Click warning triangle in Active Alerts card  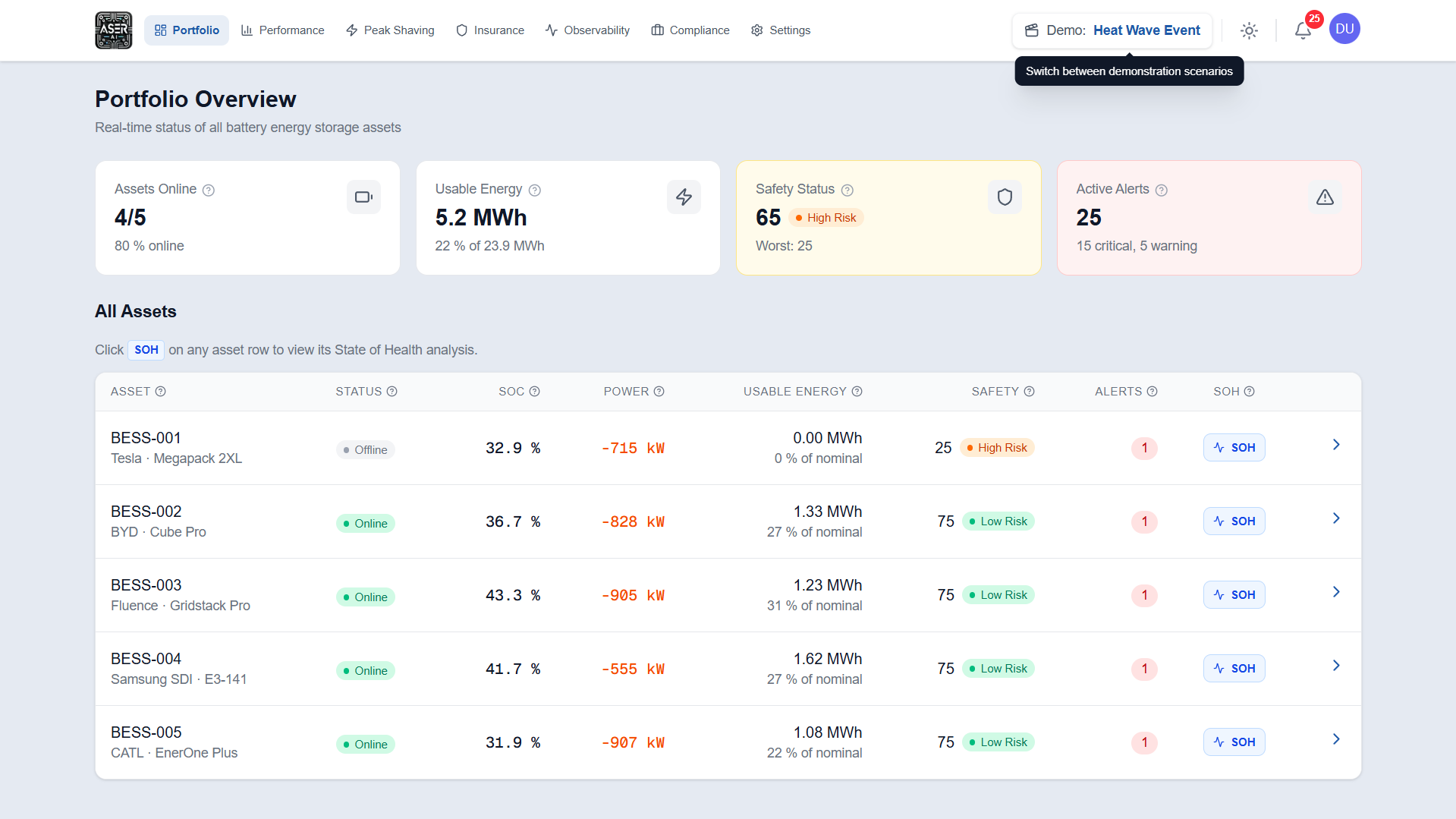pos(1325,197)
